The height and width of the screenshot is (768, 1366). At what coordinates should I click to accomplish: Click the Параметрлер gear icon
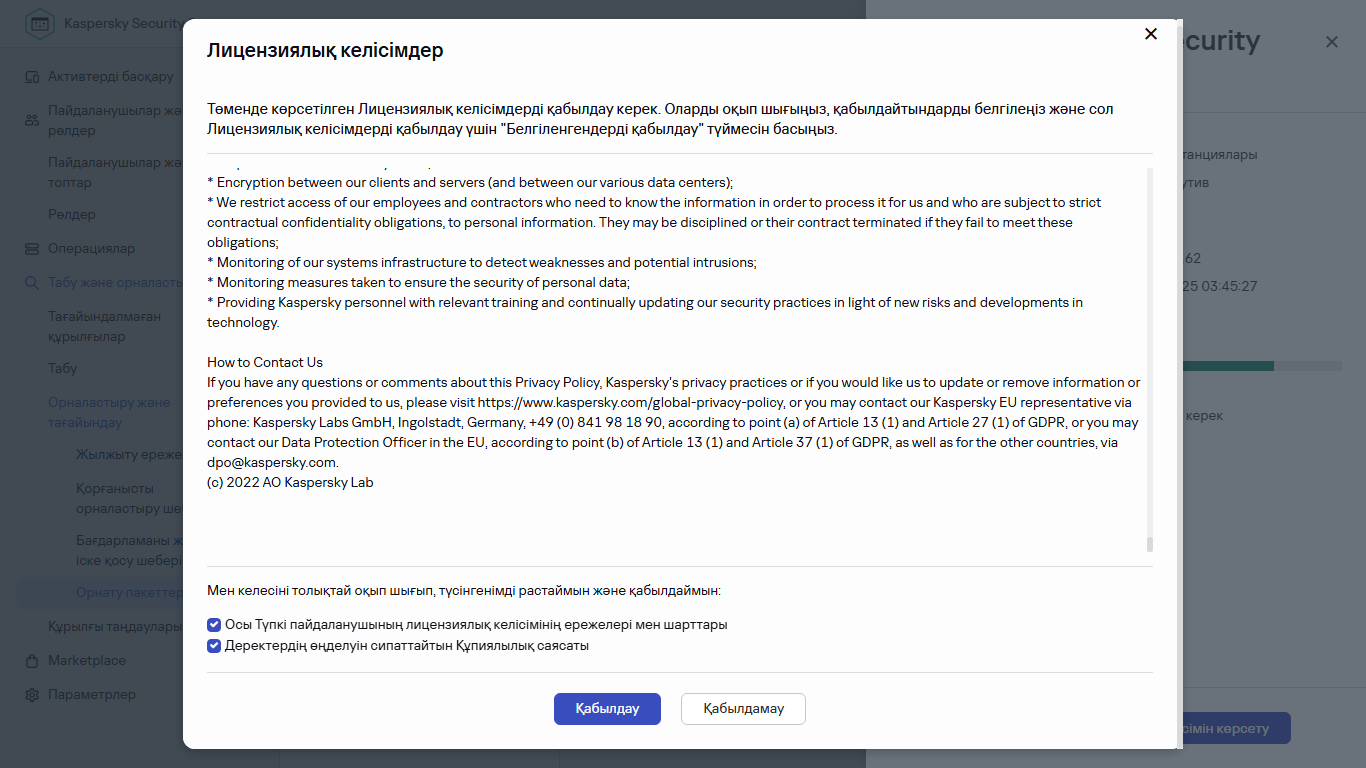32,695
